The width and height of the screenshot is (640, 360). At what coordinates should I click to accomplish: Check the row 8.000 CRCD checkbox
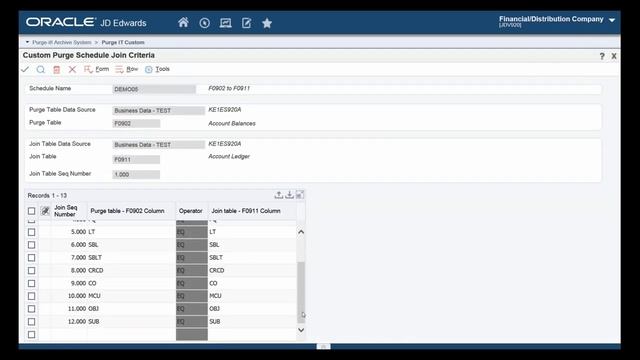point(31,271)
